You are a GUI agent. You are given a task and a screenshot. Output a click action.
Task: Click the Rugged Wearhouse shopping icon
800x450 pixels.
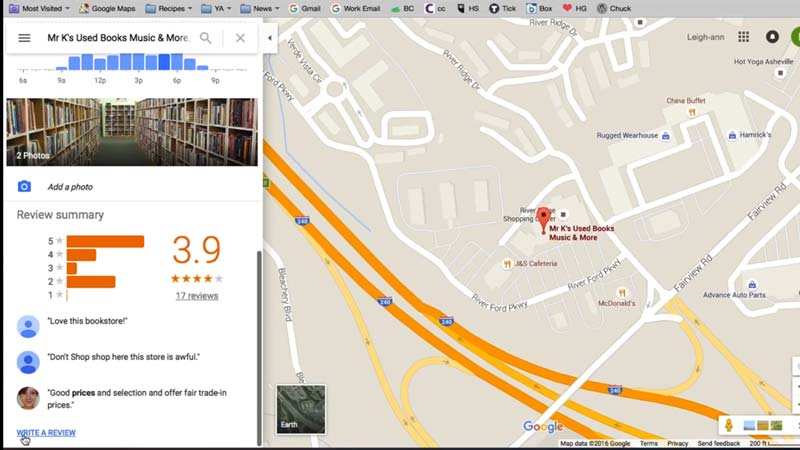tap(665, 136)
